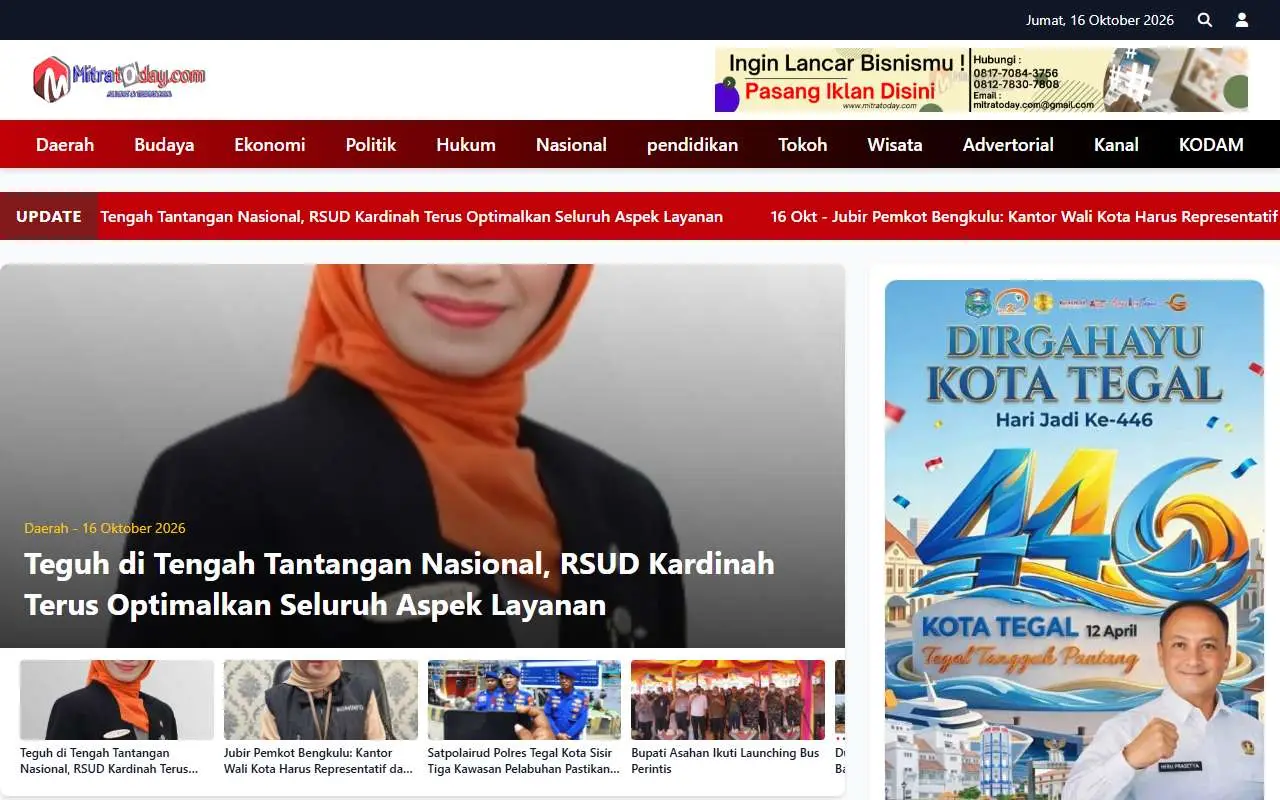This screenshot has width=1280, height=800.
Task: Open the Tokoh category
Action: tap(803, 145)
